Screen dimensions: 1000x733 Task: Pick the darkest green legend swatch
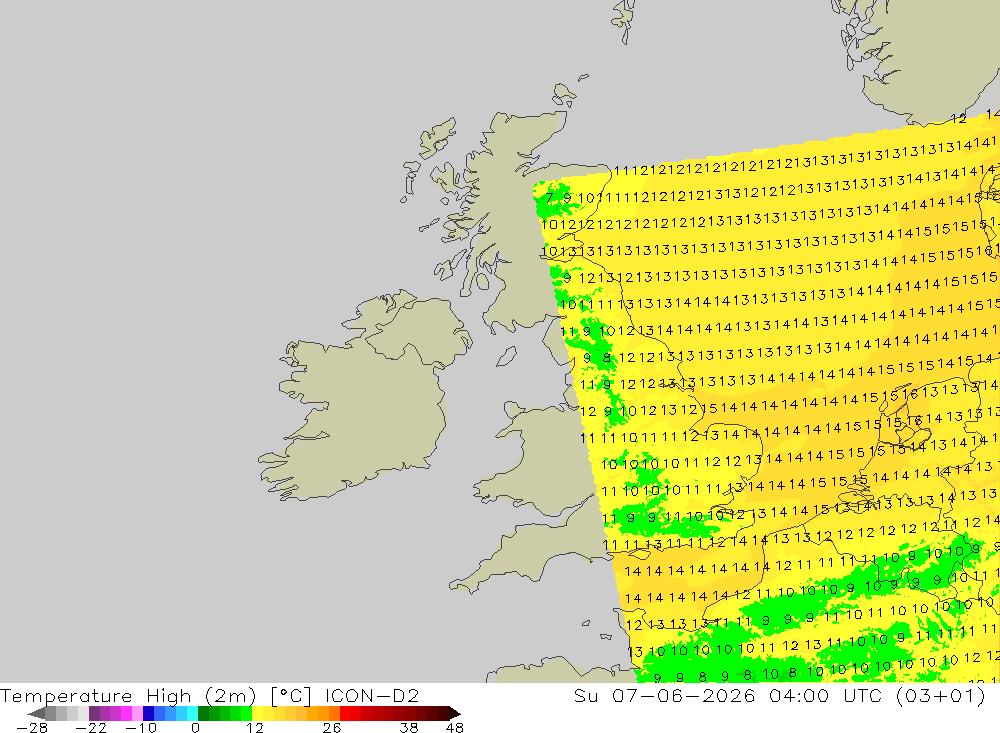(x=203, y=713)
